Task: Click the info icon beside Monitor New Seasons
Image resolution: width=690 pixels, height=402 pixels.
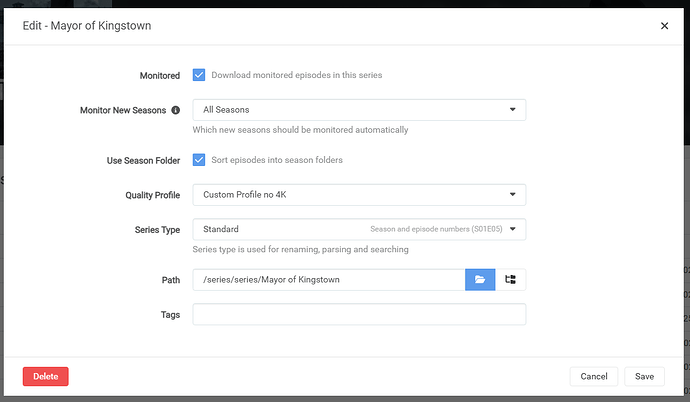Action: [175, 110]
